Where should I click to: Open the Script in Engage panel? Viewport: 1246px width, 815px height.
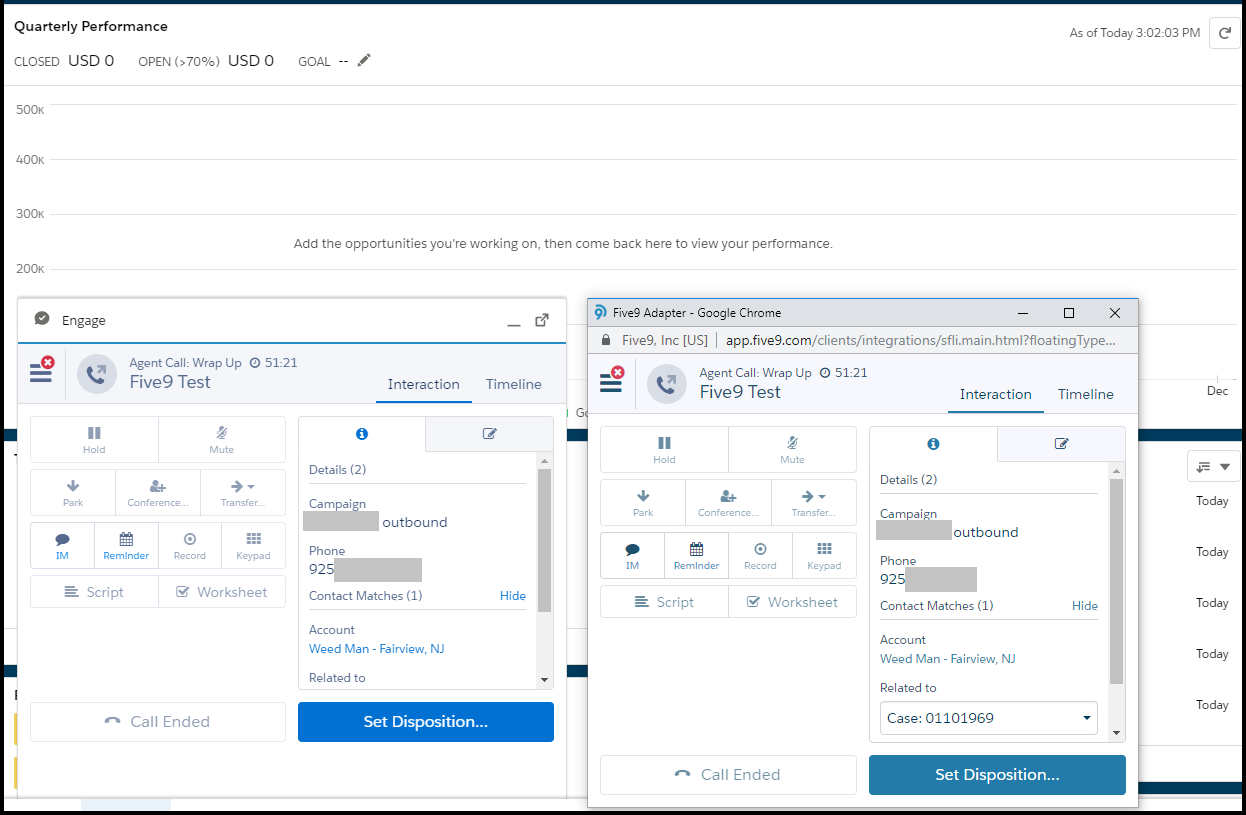(x=94, y=592)
